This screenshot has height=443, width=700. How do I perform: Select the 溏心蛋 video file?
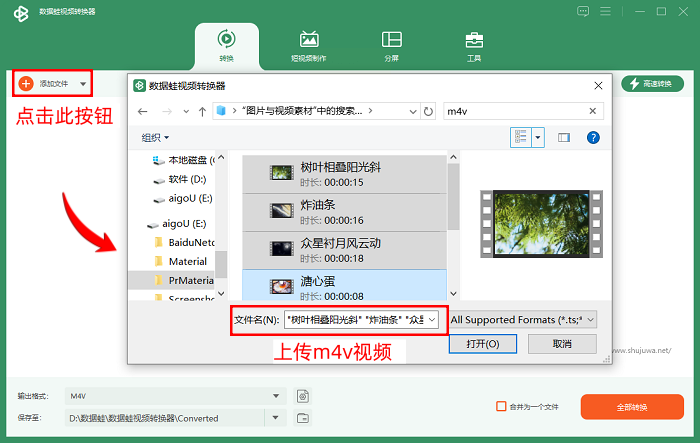[x=344, y=285]
